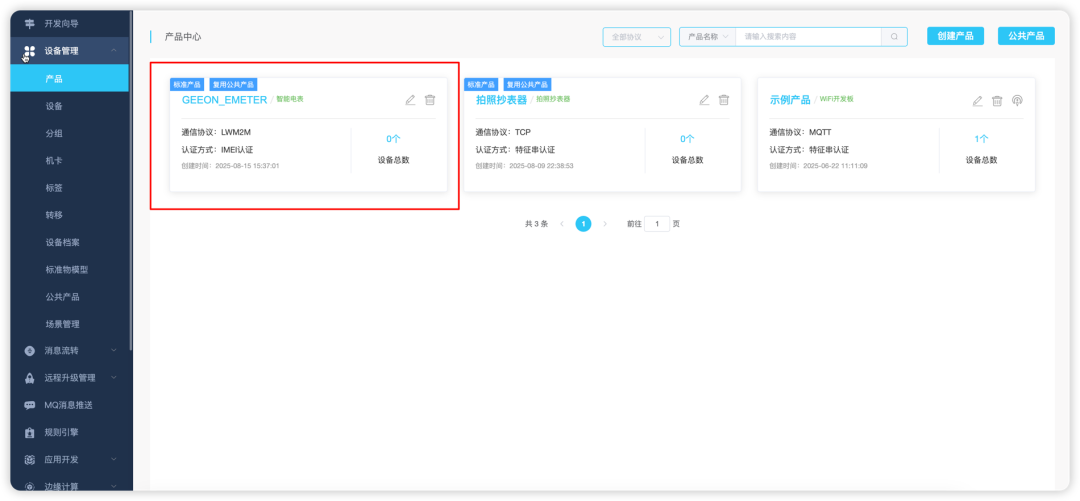Image resolution: width=1080 pixels, height=501 pixels.
Task: Delete the GEEON_EMETER product via trash icon
Action: coord(430,100)
